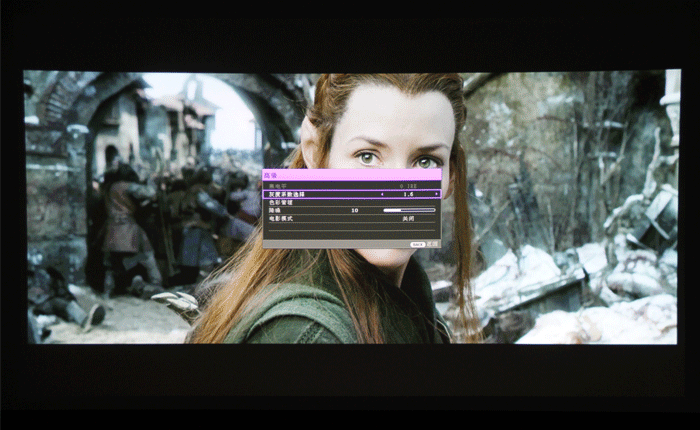
Task: Select the greyed-out 黑电平 row
Action: (x=277, y=185)
